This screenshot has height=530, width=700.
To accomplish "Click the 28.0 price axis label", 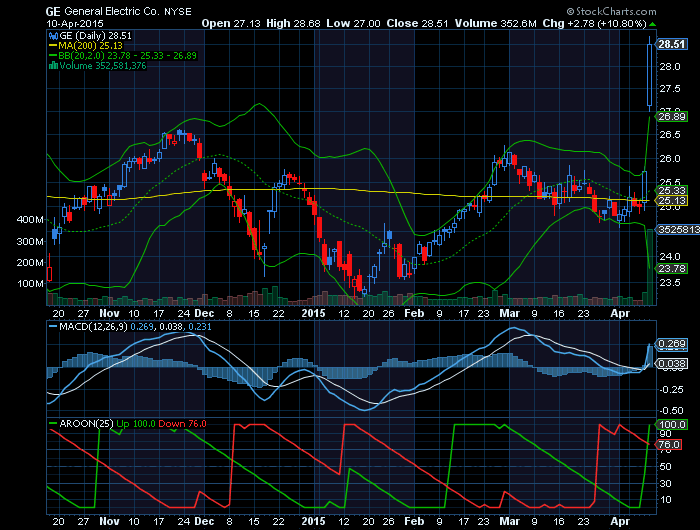I will pyautogui.click(x=670, y=67).
